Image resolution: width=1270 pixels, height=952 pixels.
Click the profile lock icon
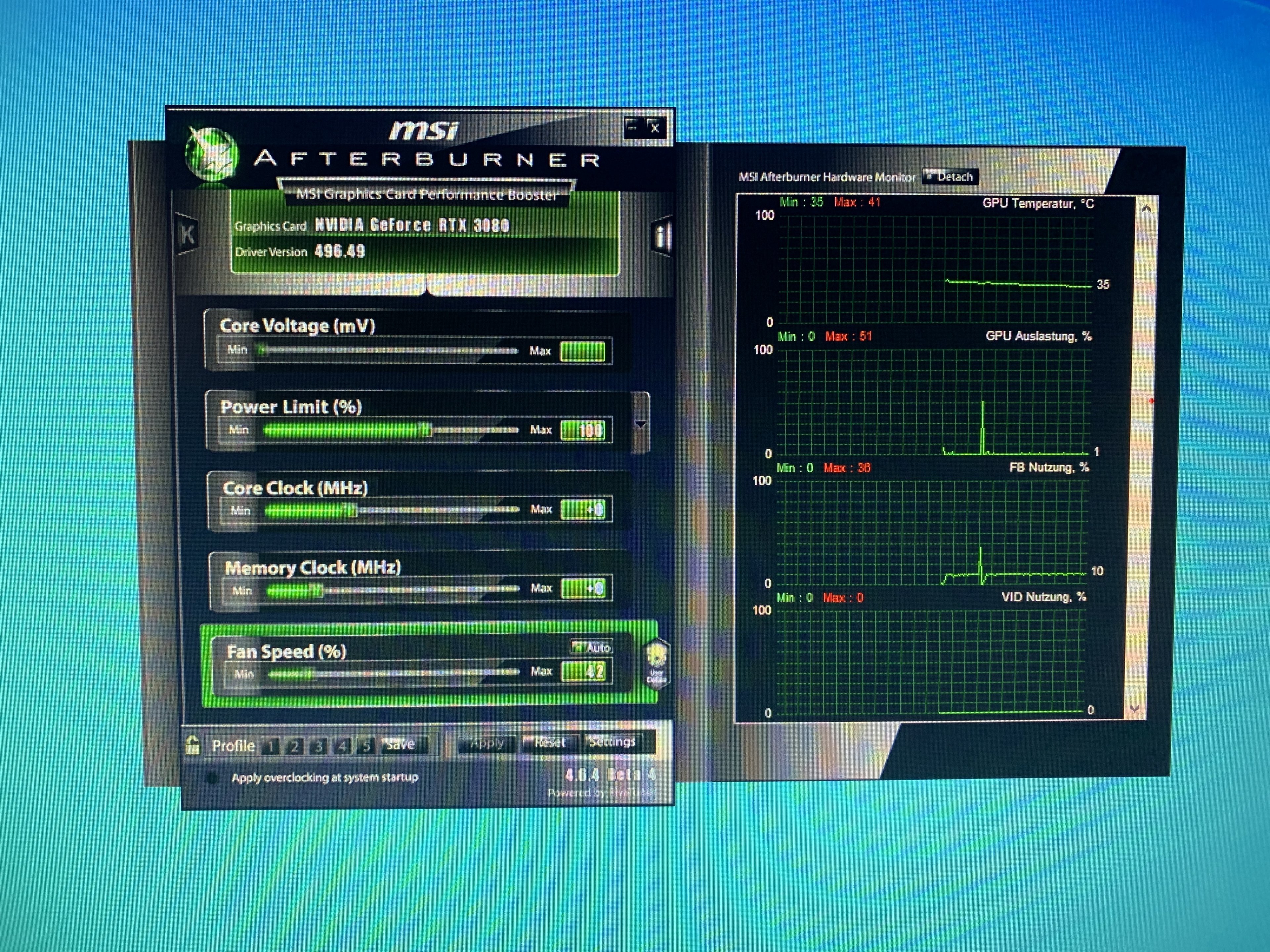click(193, 745)
